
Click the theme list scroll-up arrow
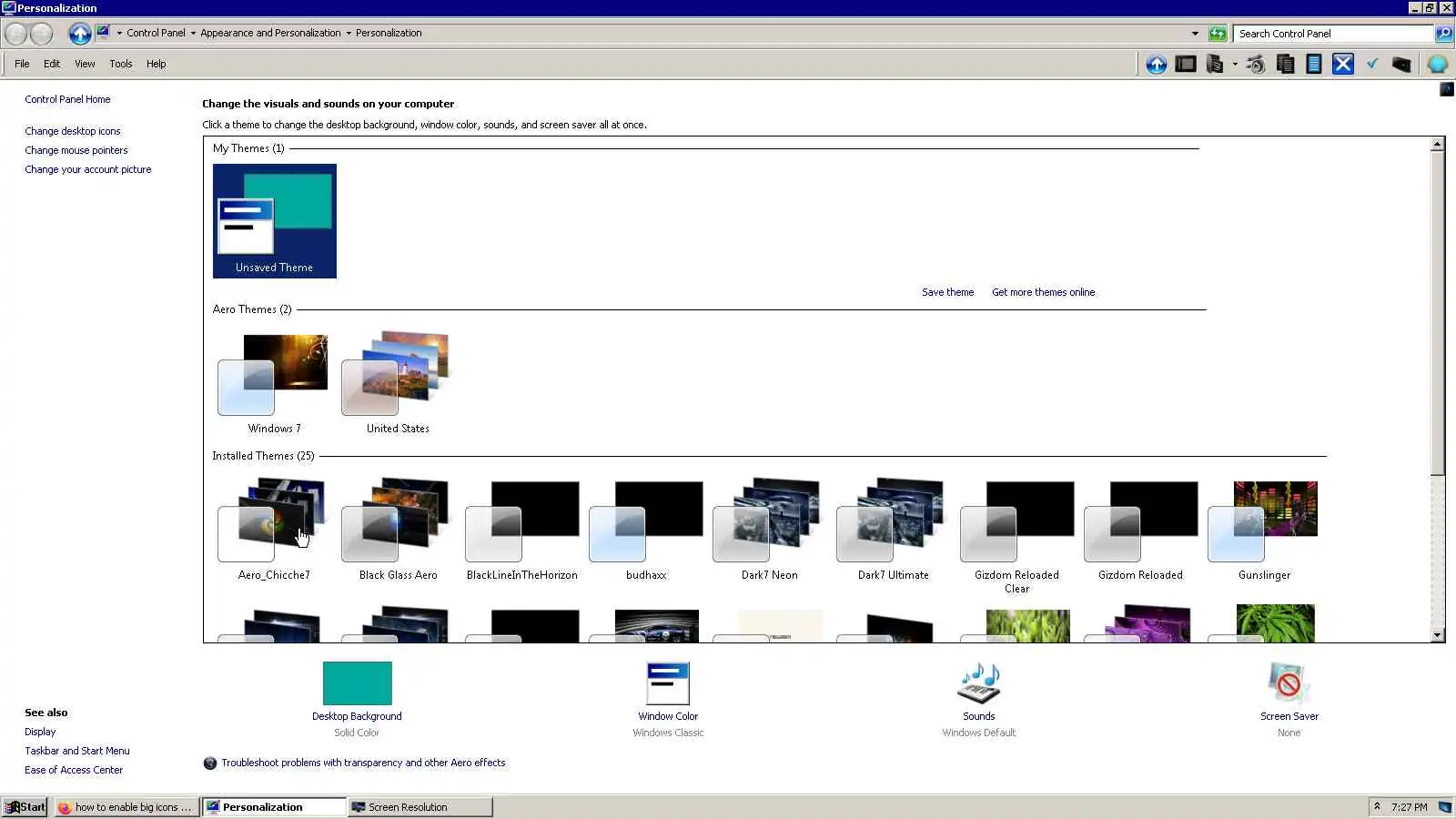[x=1438, y=144]
